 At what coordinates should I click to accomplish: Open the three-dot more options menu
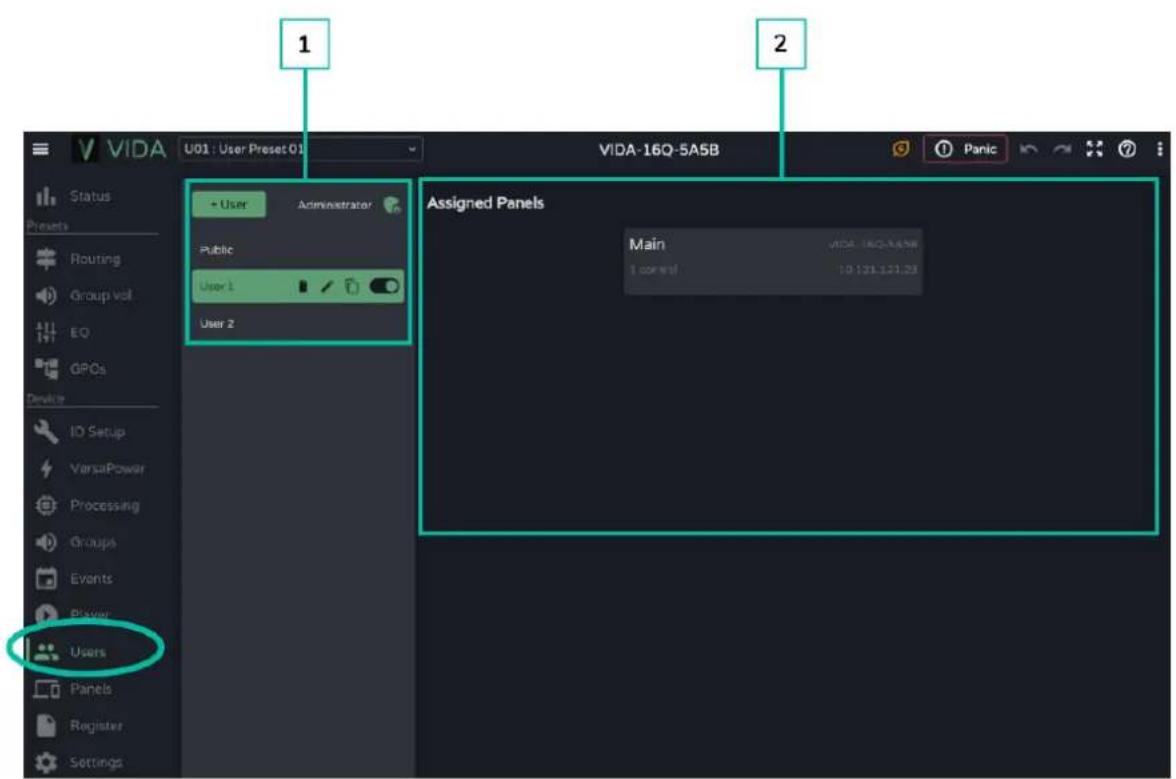coord(1160,149)
